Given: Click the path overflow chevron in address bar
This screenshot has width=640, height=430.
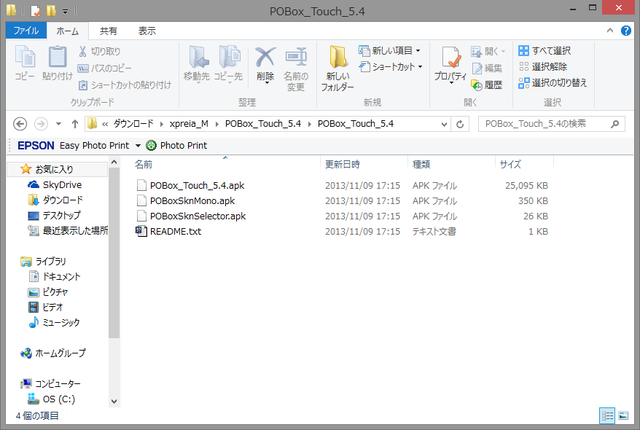Looking at the screenshot, I should pos(105,124).
